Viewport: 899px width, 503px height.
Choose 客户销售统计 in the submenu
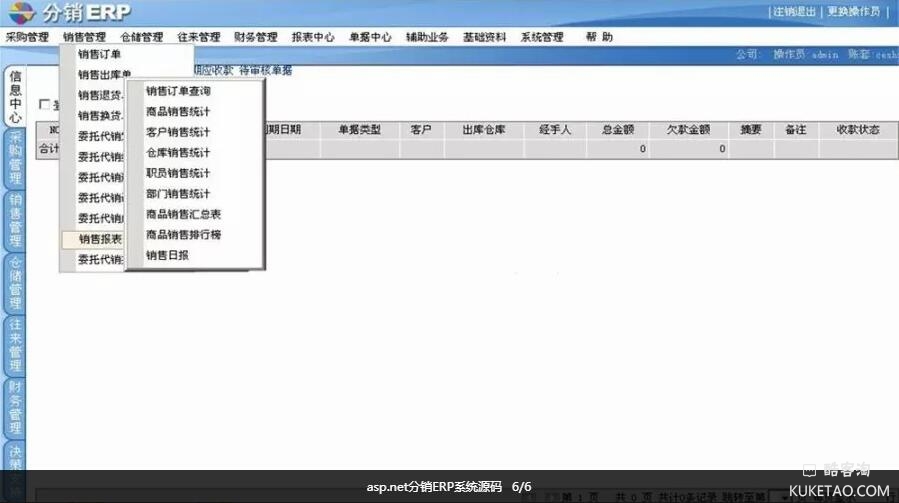click(178, 132)
